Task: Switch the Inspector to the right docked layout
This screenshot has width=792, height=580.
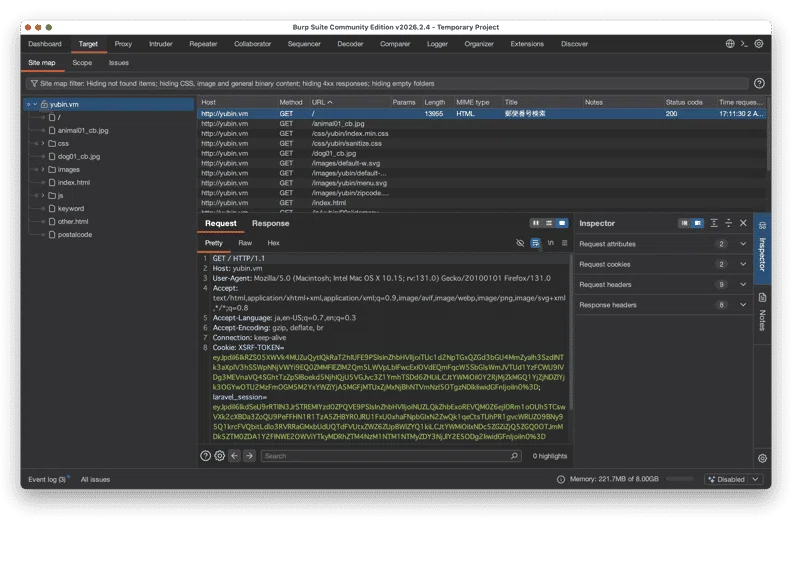Action: 698,223
